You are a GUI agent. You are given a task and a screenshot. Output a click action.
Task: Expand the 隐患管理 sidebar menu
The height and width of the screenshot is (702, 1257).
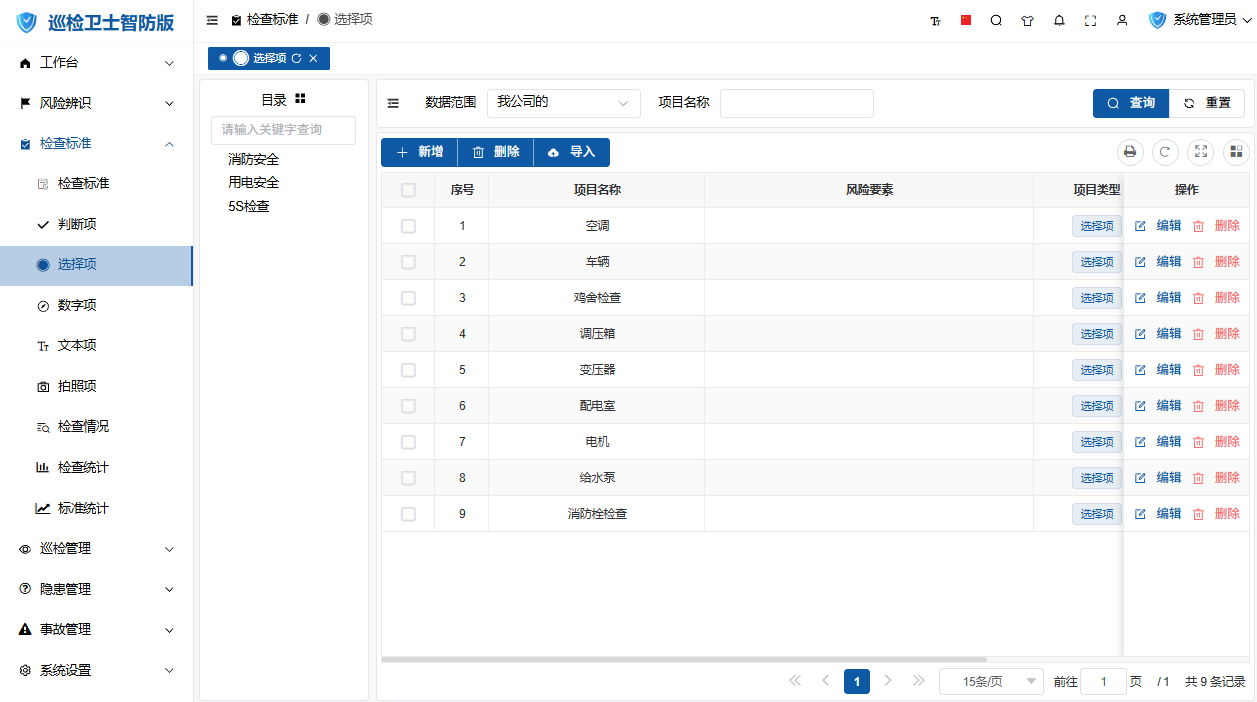(x=96, y=589)
